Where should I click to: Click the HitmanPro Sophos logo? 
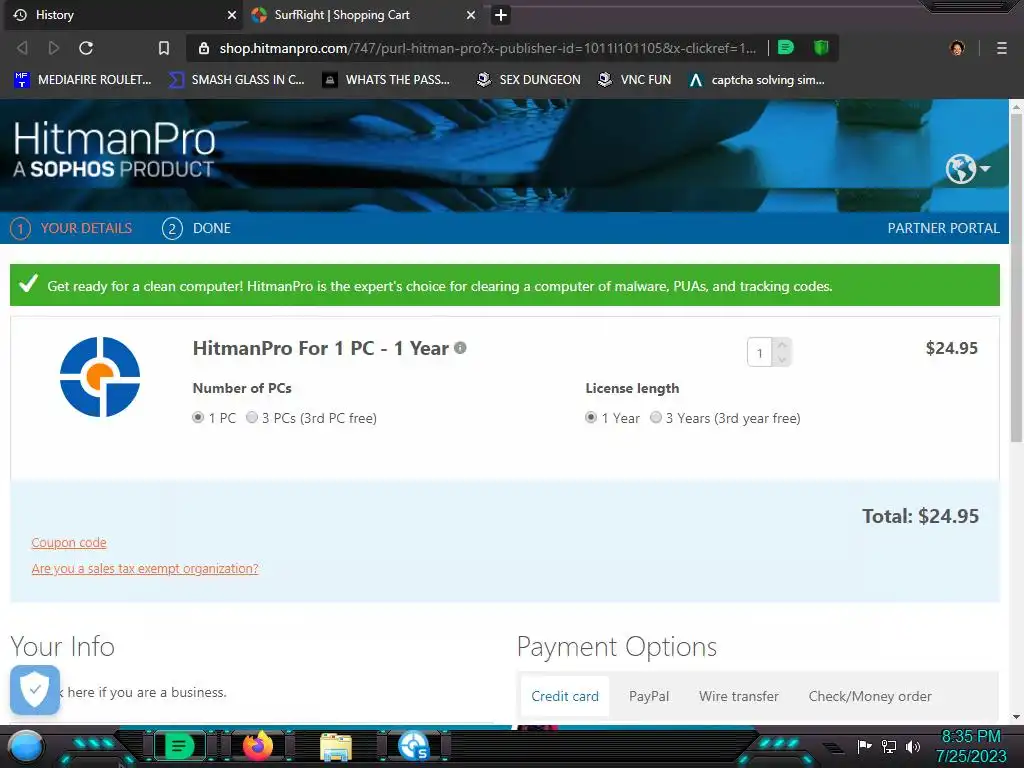click(x=114, y=149)
